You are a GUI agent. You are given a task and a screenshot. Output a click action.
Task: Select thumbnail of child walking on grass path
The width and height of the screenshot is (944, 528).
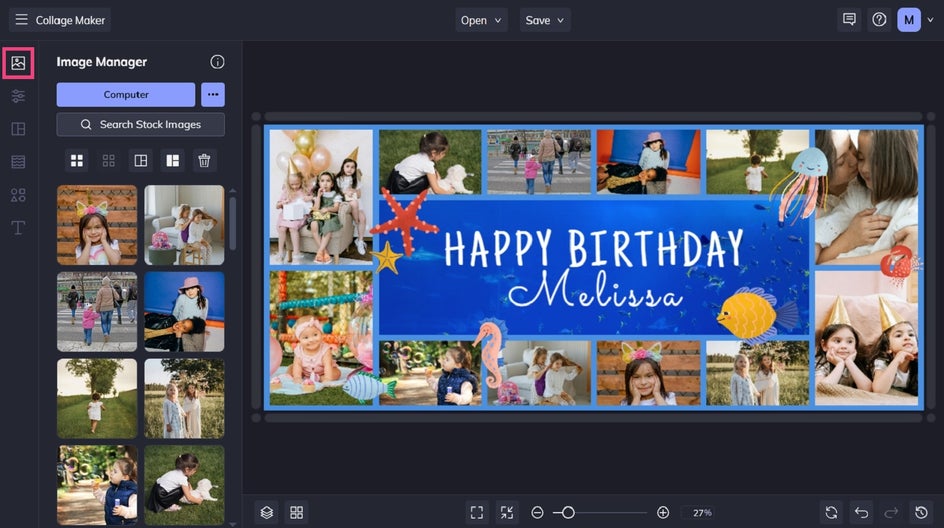[x=97, y=399]
